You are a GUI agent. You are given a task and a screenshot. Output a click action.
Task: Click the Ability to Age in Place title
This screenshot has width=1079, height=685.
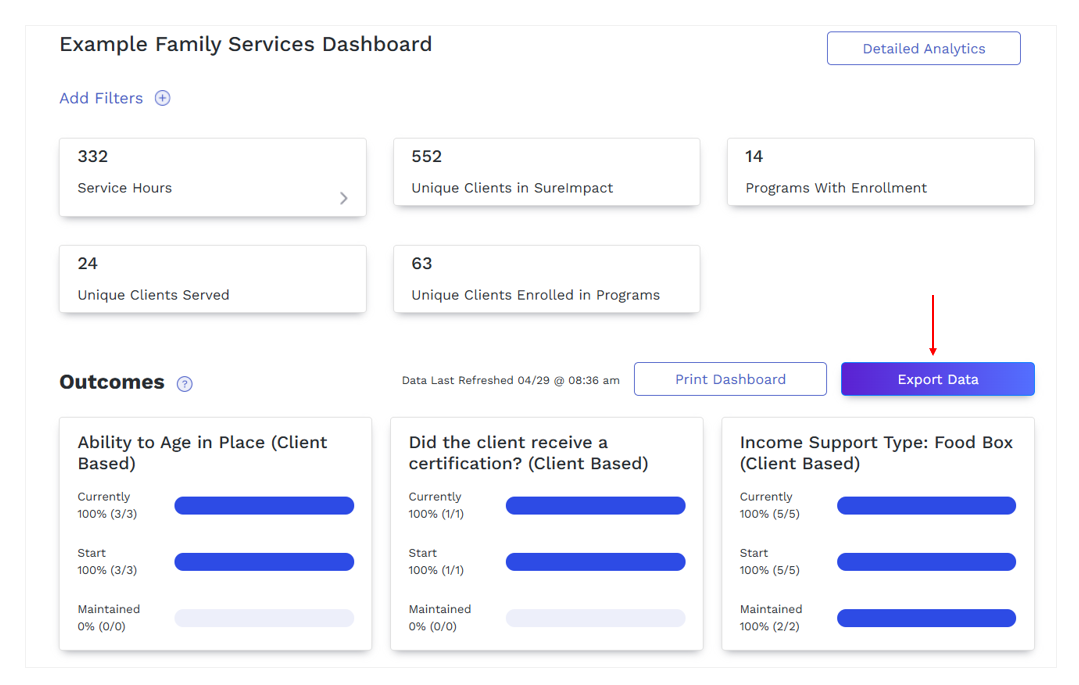[202, 452]
